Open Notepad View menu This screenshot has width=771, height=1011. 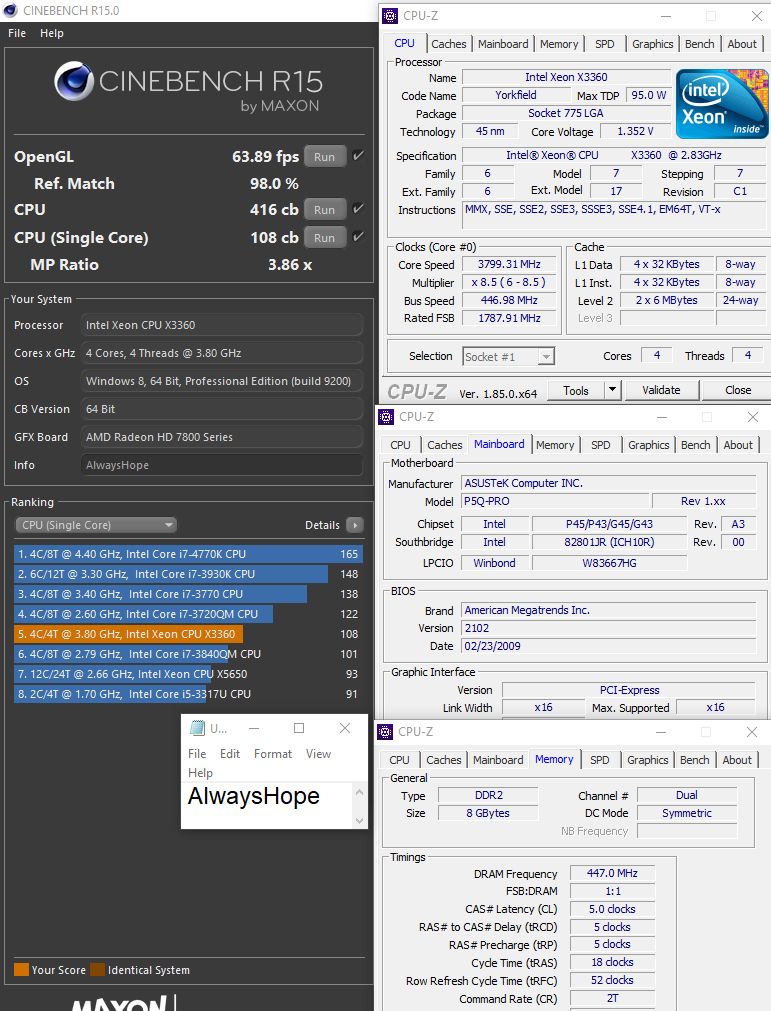318,753
